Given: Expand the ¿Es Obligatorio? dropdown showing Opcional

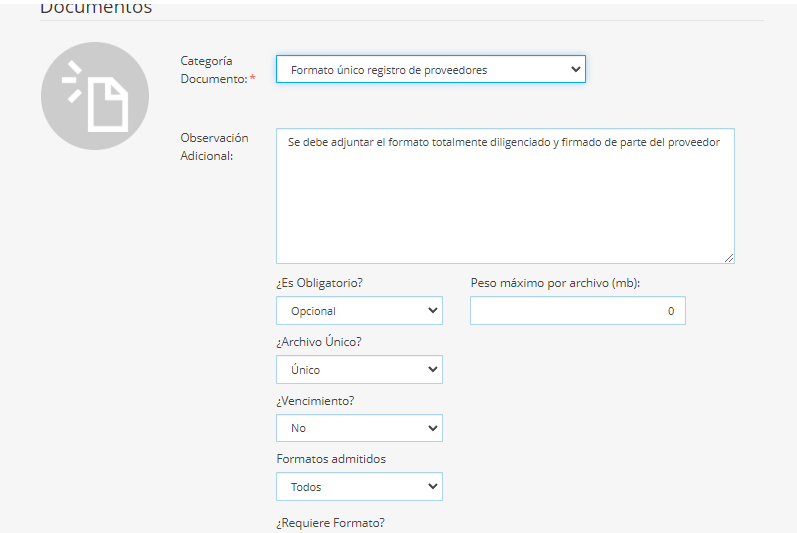Looking at the screenshot, I should coord(359,311).
